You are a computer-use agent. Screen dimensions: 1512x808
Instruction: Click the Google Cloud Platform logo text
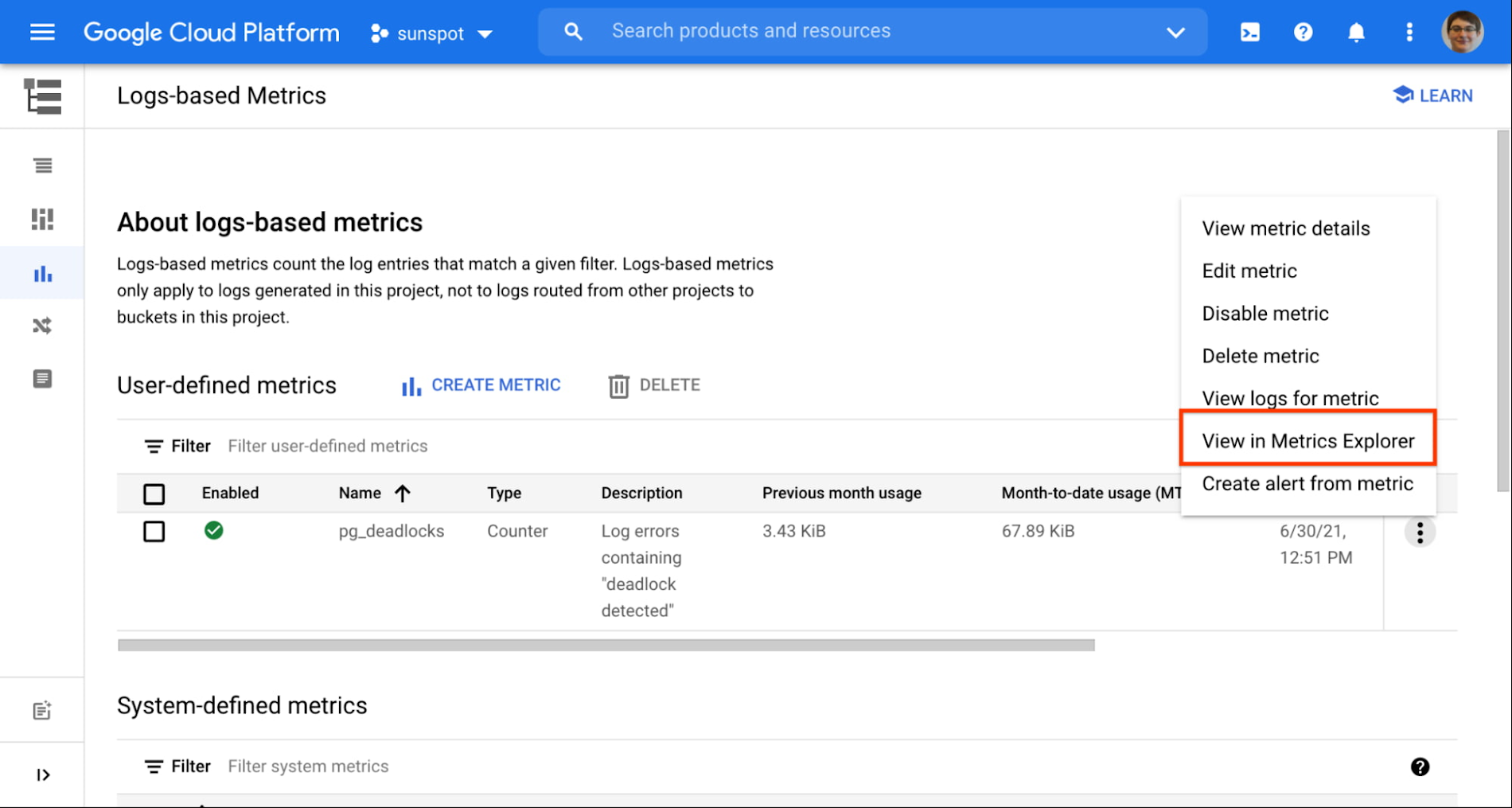tap(212, 33)
